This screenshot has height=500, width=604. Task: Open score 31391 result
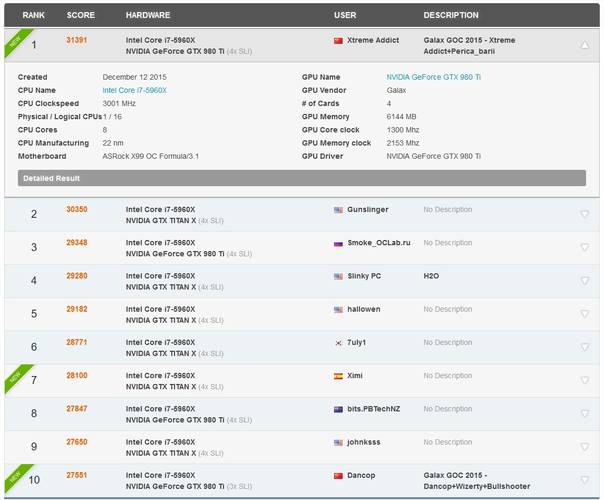[x=77, y=40]
